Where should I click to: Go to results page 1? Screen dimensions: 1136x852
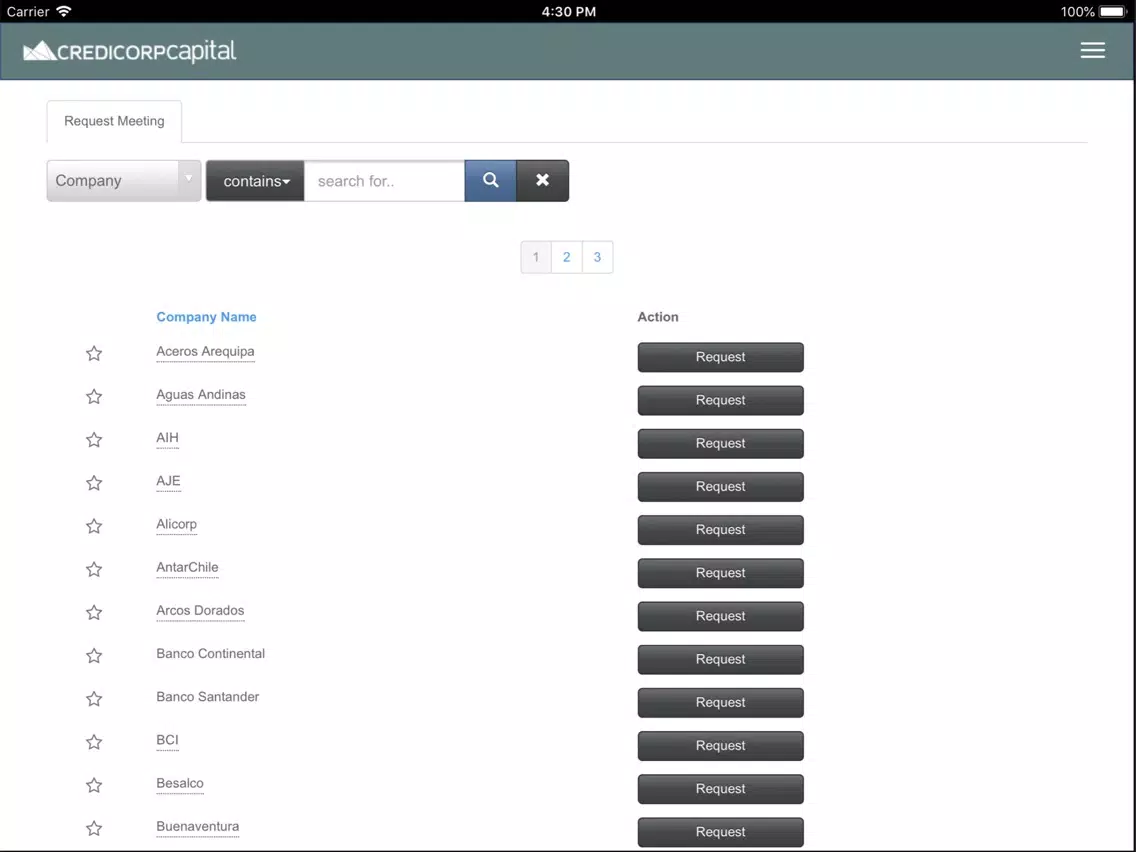(536, 257)
